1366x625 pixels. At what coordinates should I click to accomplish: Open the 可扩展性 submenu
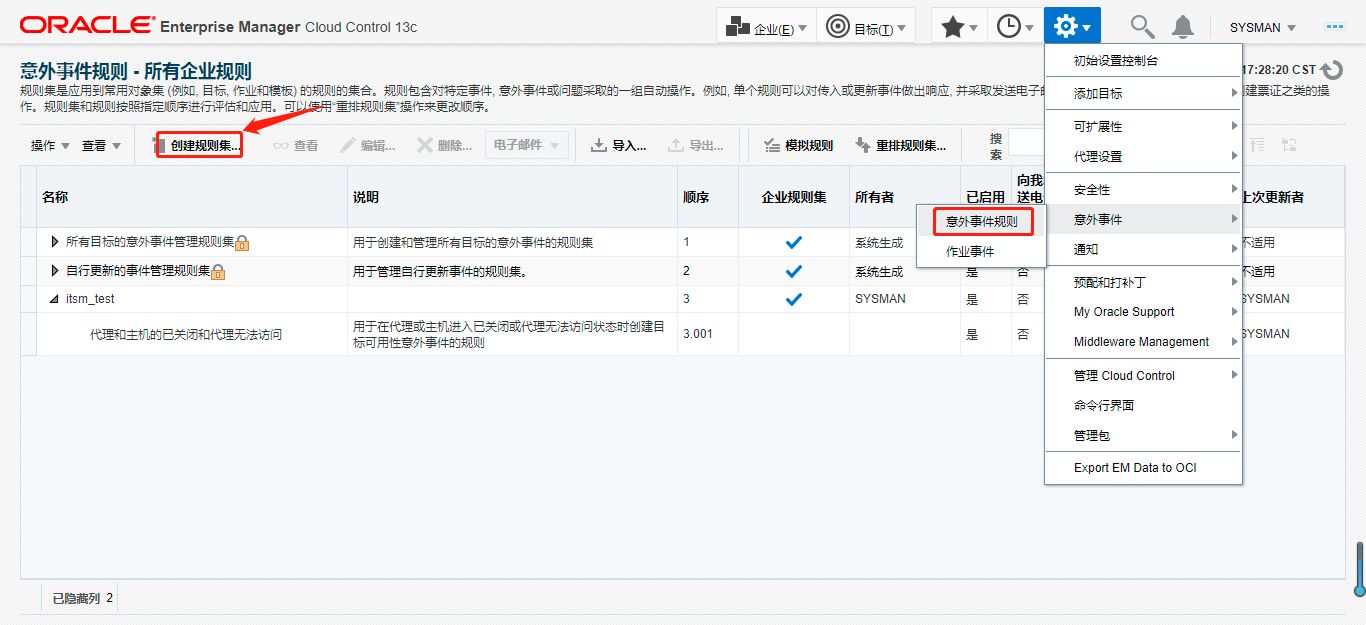(1143, 127)
